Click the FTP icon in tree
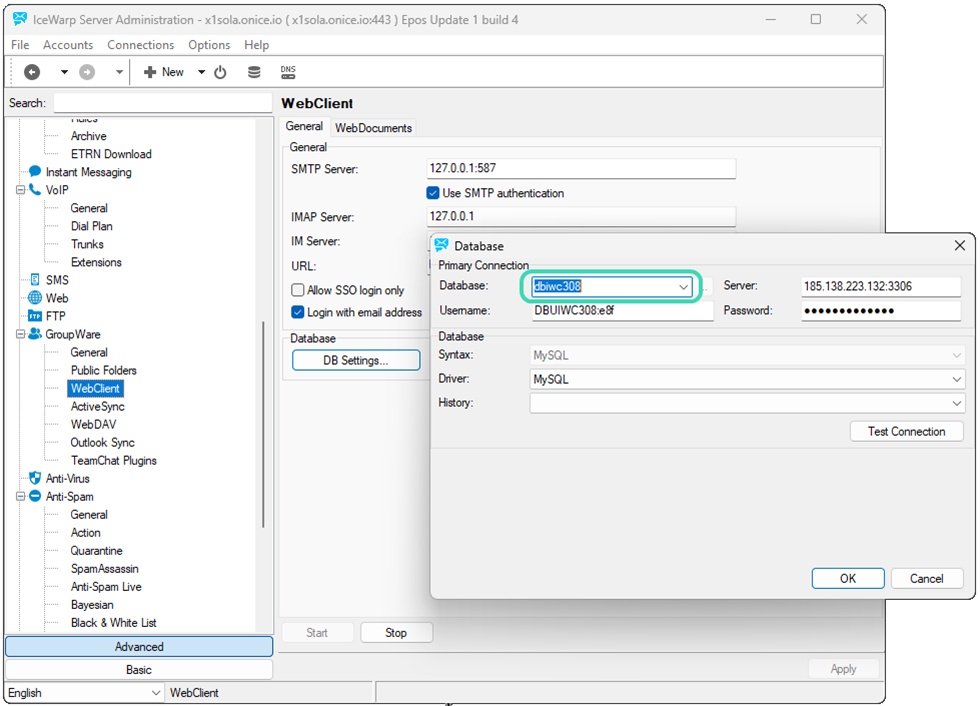The height and width of the screenshot is (706, 980). [35, 316]
